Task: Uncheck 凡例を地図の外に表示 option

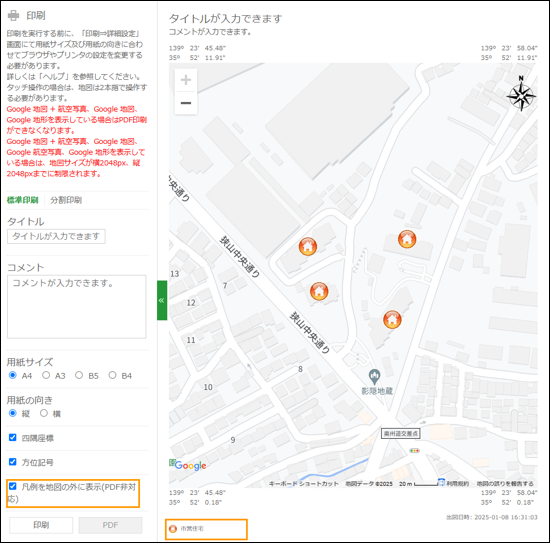Action: (13, 486)
